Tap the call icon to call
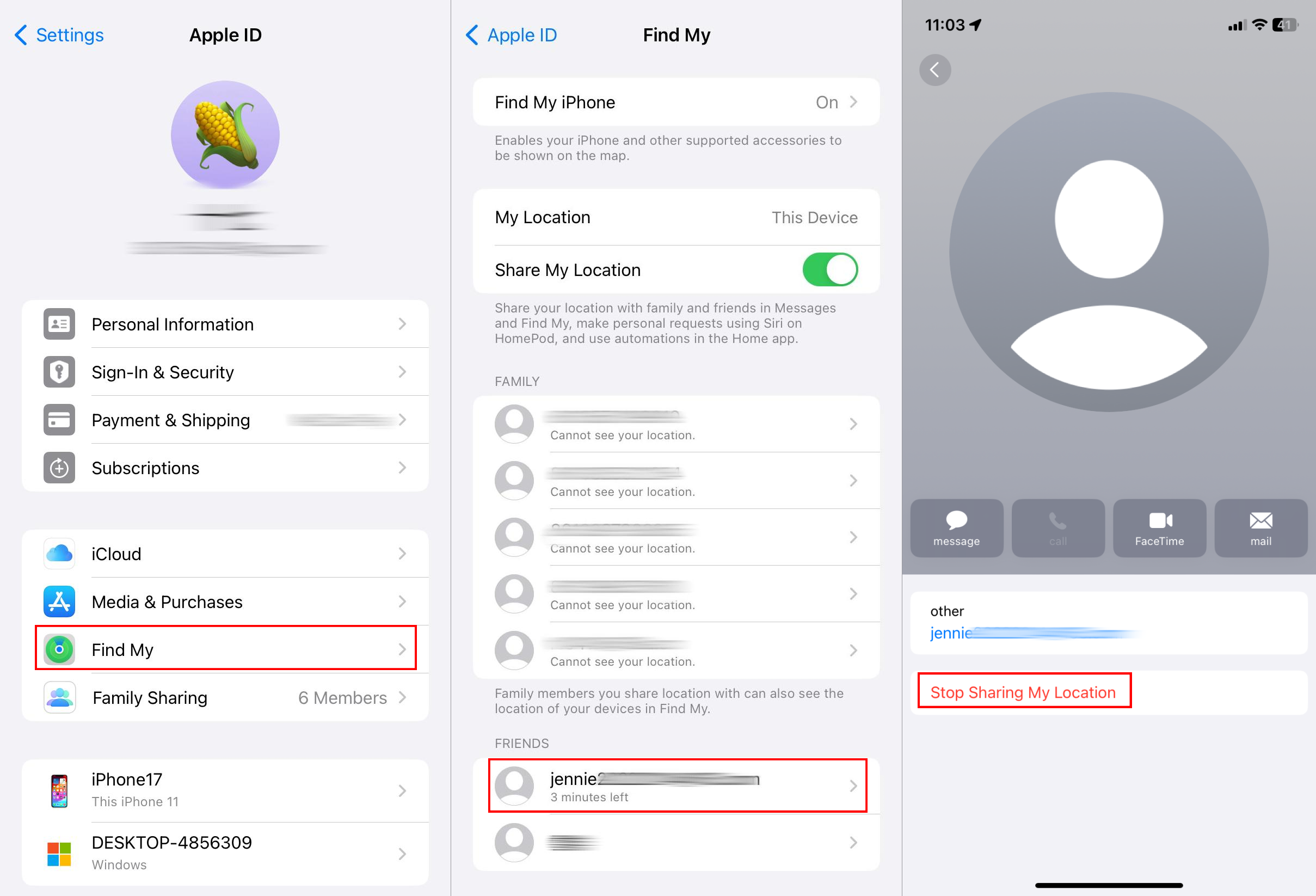 pos(1057,527)
